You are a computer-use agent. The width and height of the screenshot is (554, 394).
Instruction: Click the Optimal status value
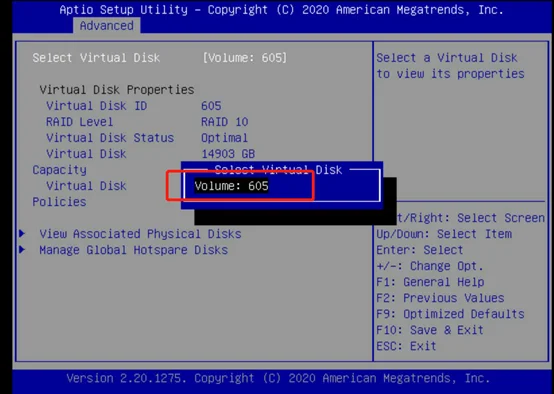tap(224, 137)
